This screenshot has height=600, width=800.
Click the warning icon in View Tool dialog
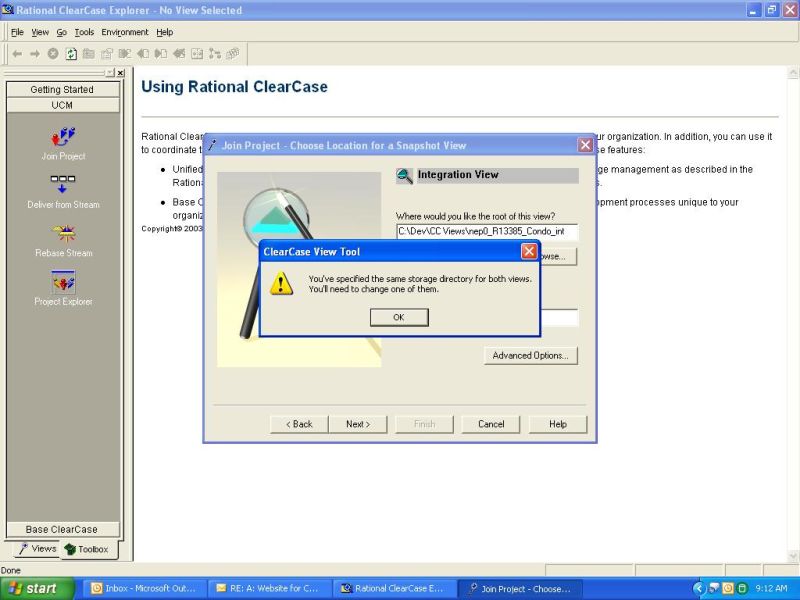[x=281, y=284]
